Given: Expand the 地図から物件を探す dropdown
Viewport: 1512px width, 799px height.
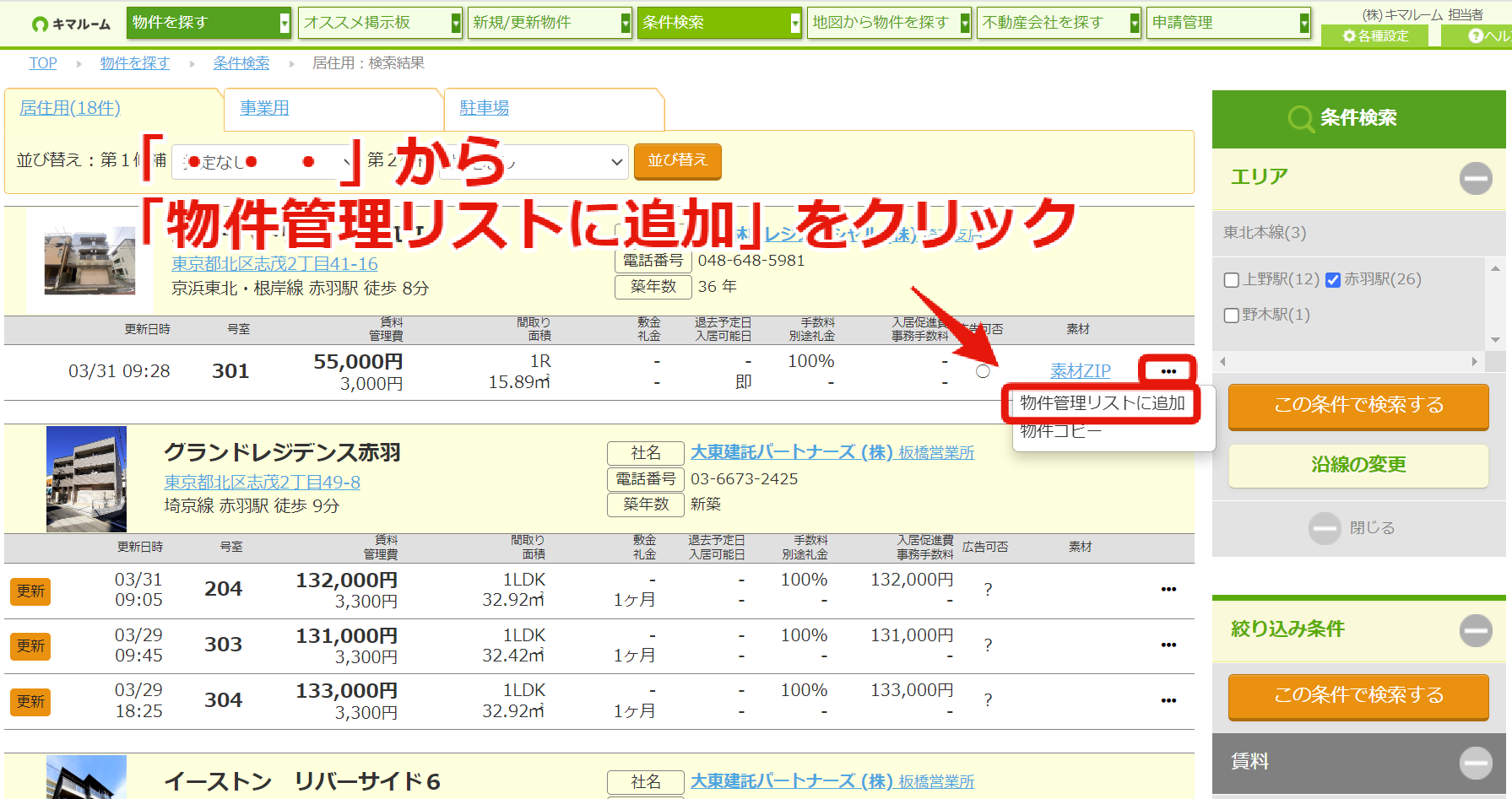Looking at the screenshot, I should click(965, 23).
